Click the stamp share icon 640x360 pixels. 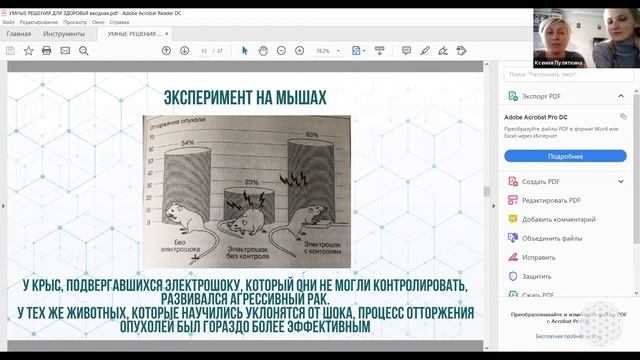[461, 51]
